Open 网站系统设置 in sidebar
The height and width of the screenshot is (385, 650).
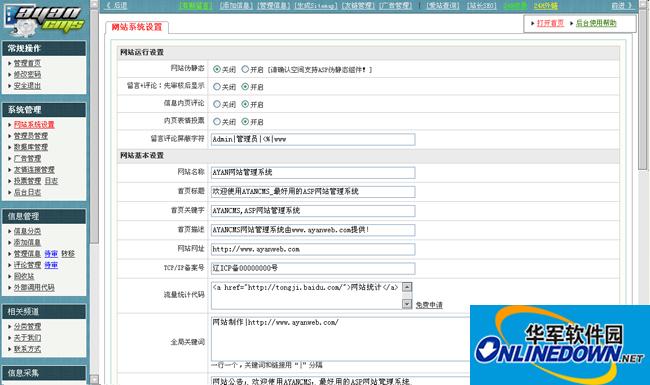34,124
